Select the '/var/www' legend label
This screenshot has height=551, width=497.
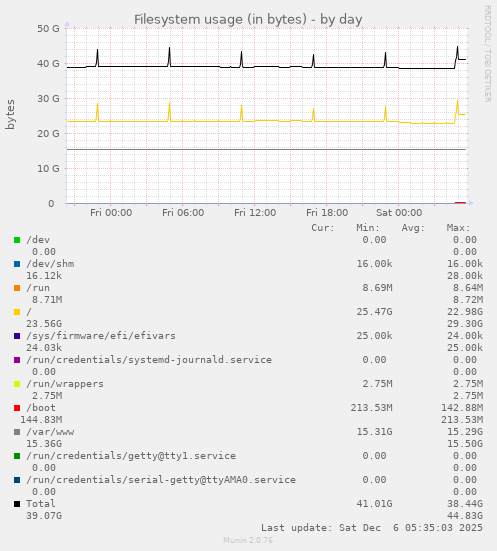tap(50, 432)
